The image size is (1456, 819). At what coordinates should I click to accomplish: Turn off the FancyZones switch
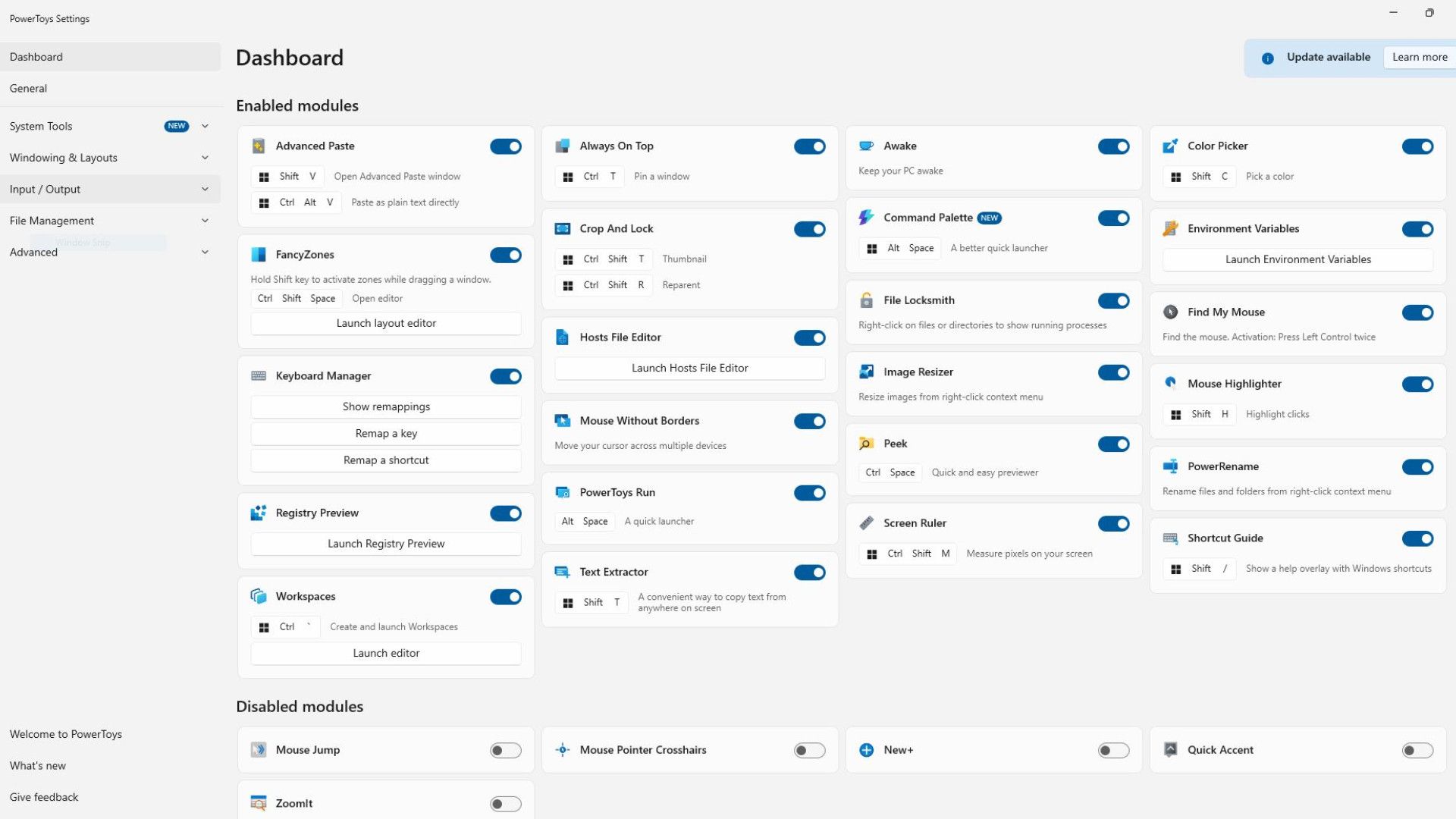tap(506, 255)
